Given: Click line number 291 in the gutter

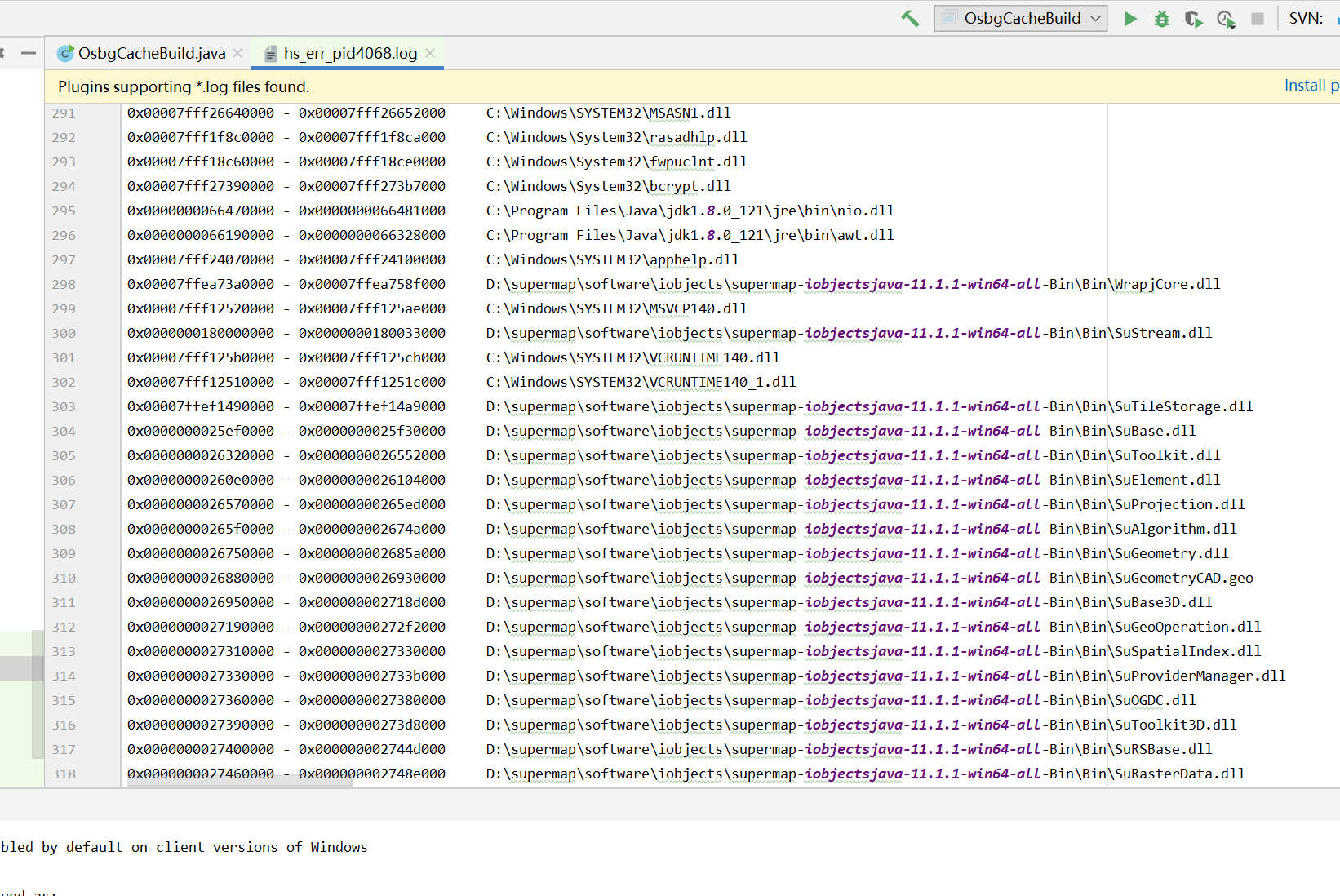Looking at the screenshot, I should tap(64, 113).
